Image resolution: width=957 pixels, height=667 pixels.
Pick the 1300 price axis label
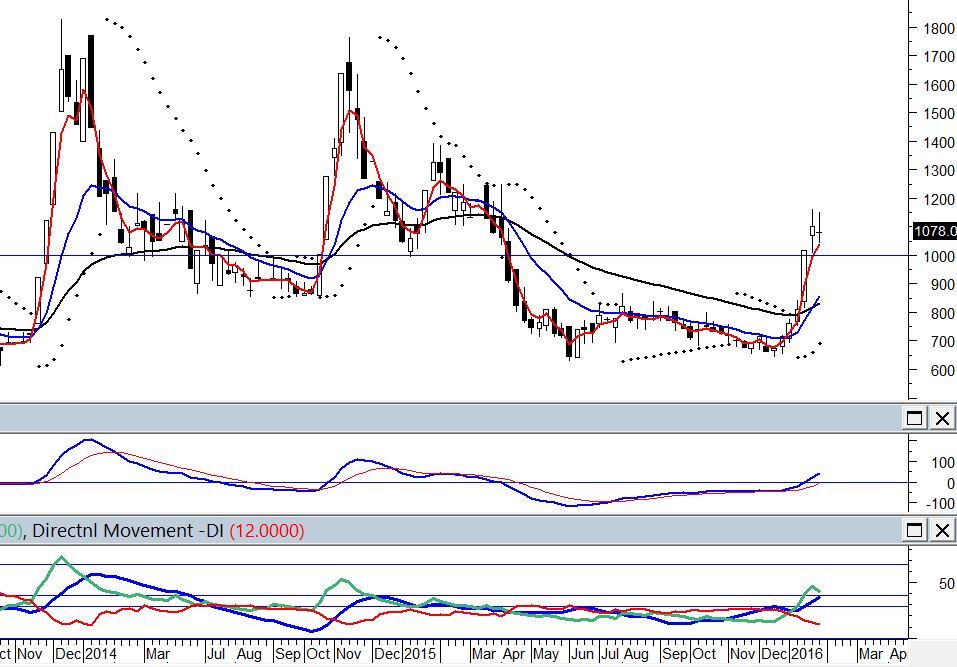(x=939, y=171)
